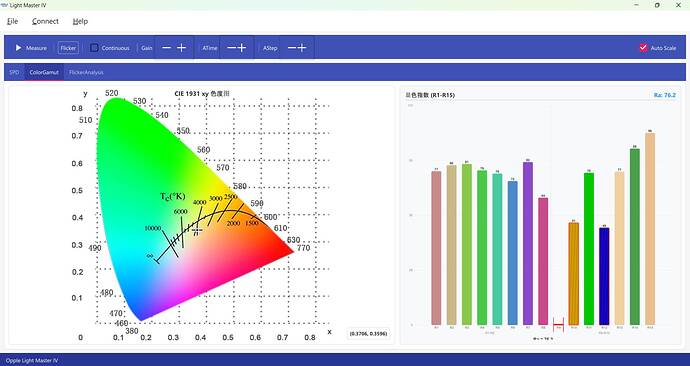Click the CIE 1931 xy chart title
The height and width of the screenshot is (366, 690).
pos(202,94)
